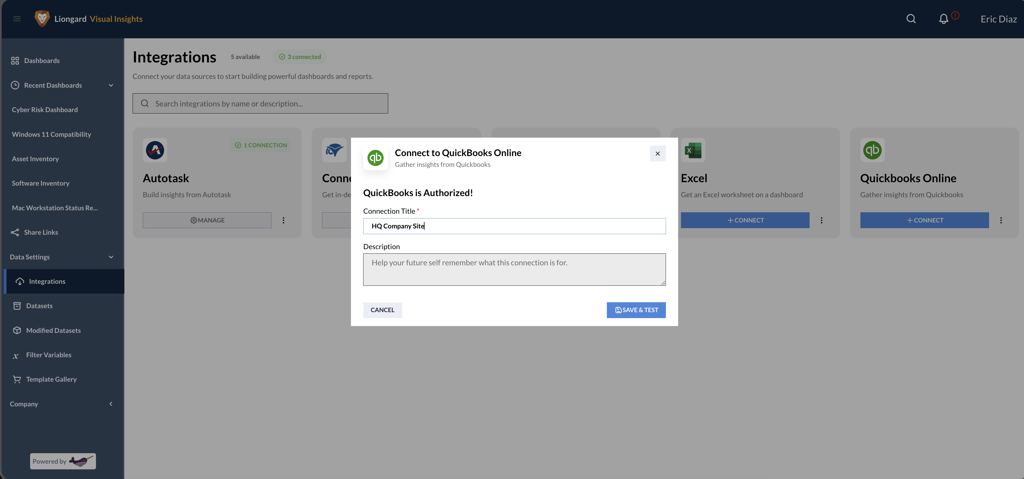Click the Connection Title input field
This screenshot has width=1024, height=479.
point(515,226)
